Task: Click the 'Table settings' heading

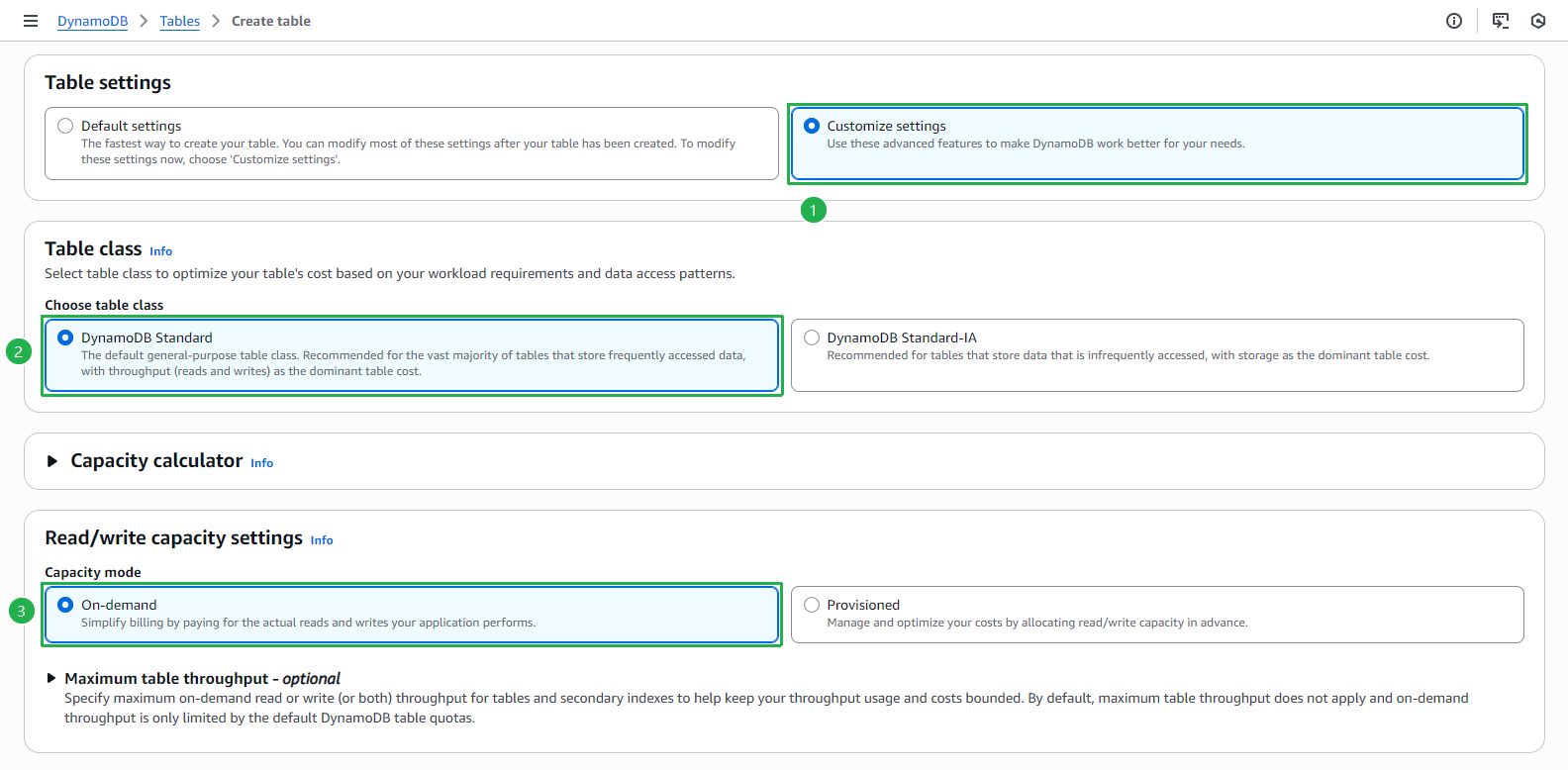Action: 108,82
